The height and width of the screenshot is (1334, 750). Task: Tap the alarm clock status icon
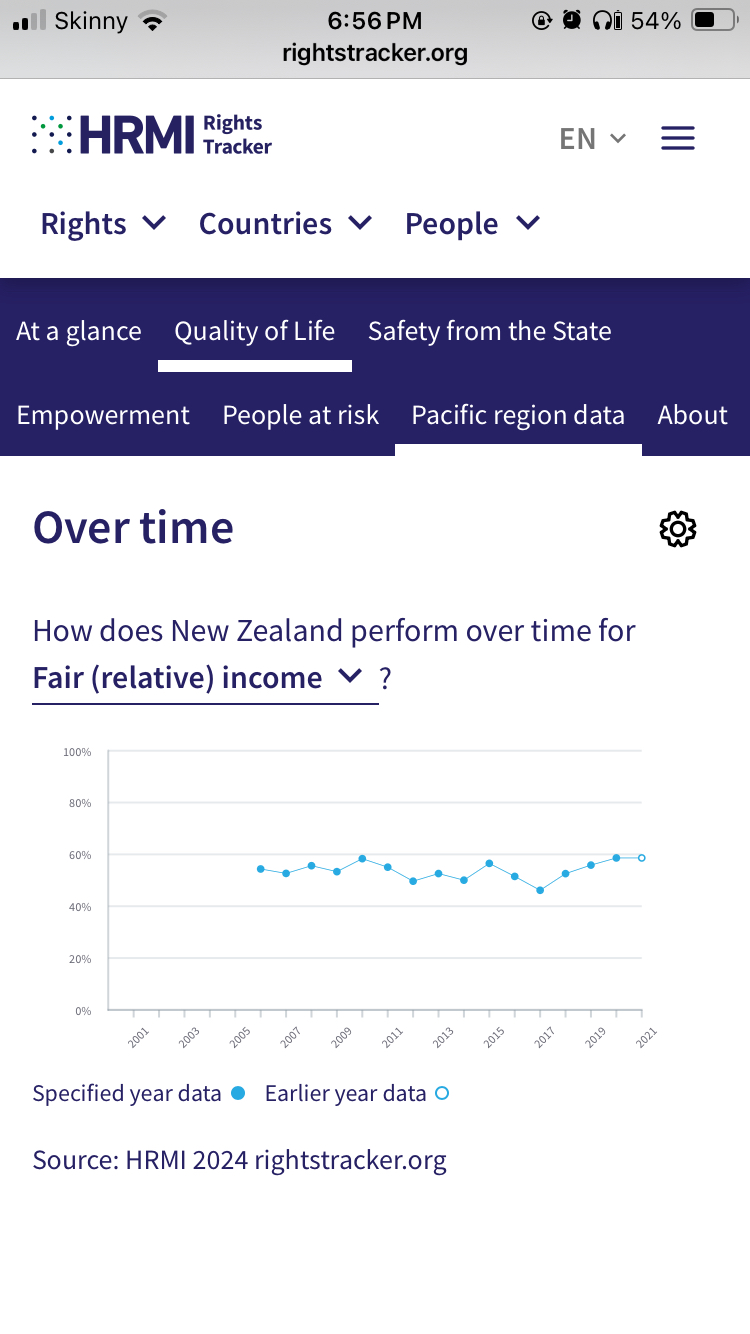click(x=571, y=20)
